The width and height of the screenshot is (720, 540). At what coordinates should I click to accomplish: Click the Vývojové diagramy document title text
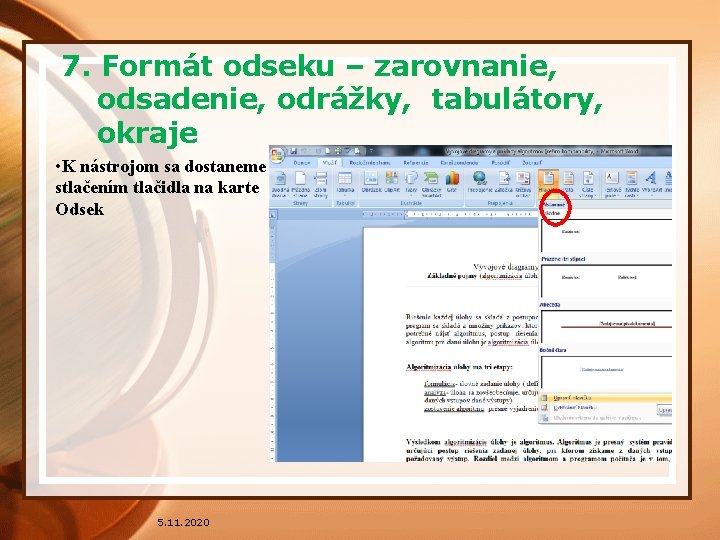point(506,267)
